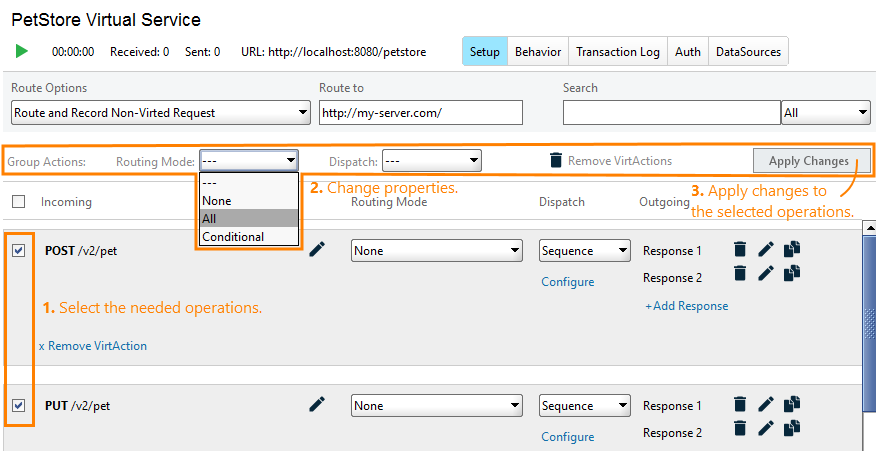Uncheck the POST /v2/pet operation checkbox

coord(18,250)
